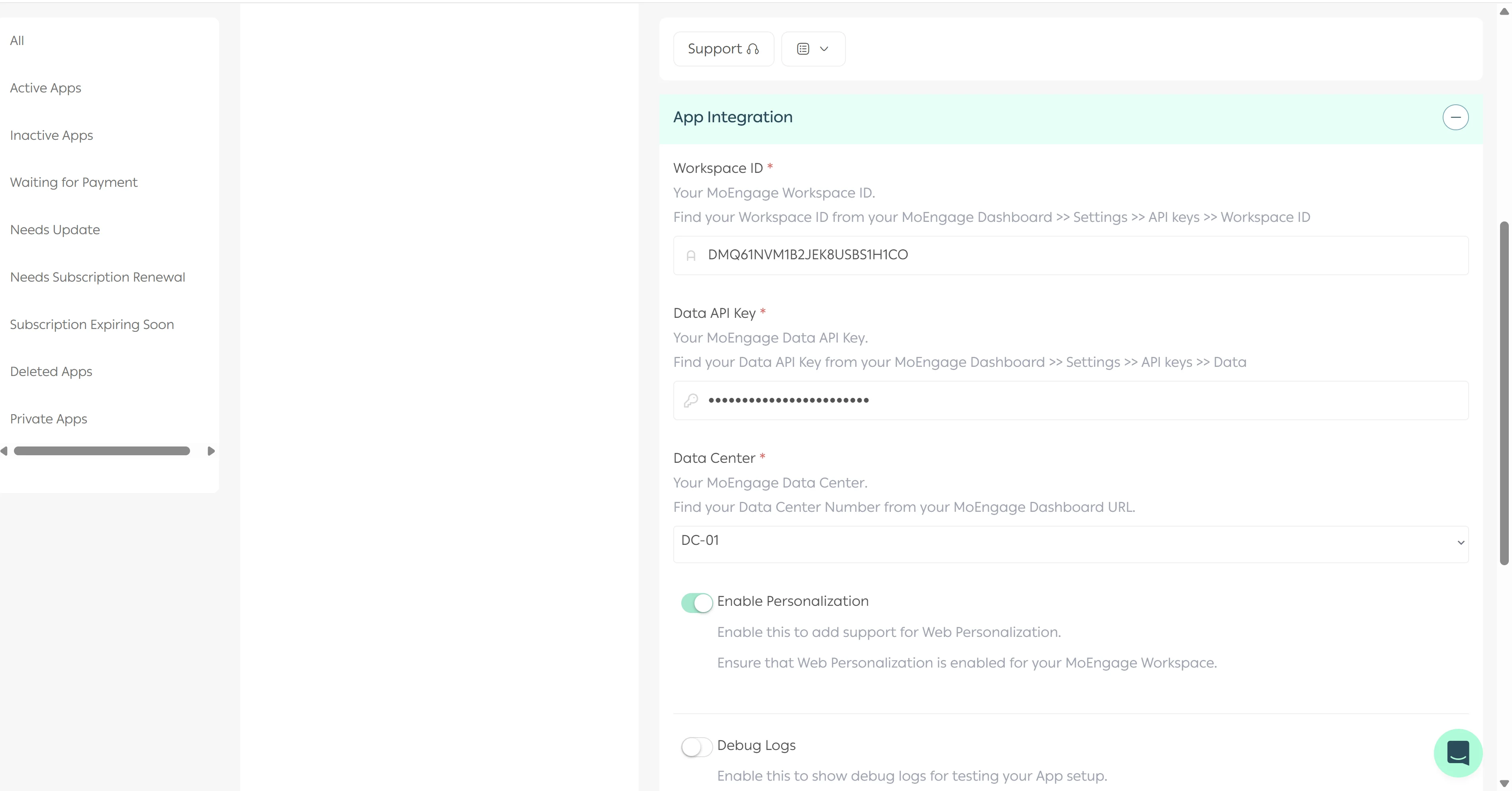Select the Deleted Apps filter
Image resolution: width=1512 pixels, height=791 pixels.
click(51, 372)
